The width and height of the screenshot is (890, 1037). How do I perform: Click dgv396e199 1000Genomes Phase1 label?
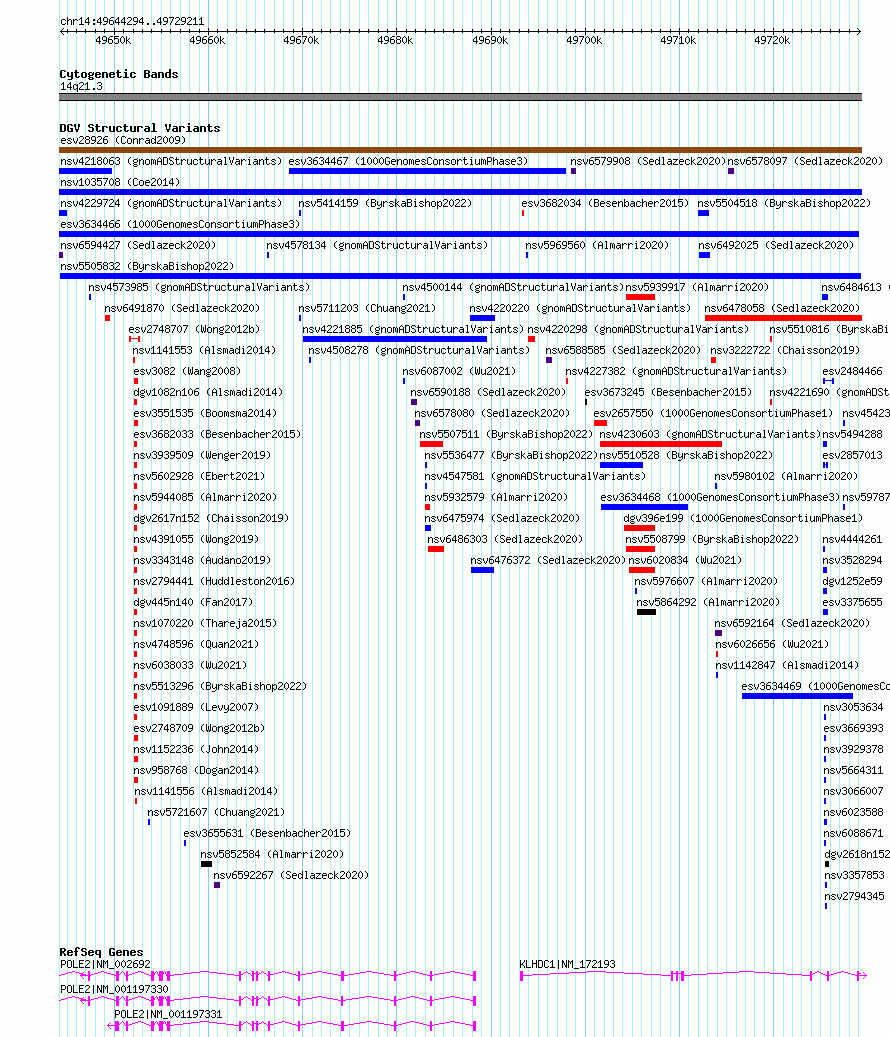743,519
